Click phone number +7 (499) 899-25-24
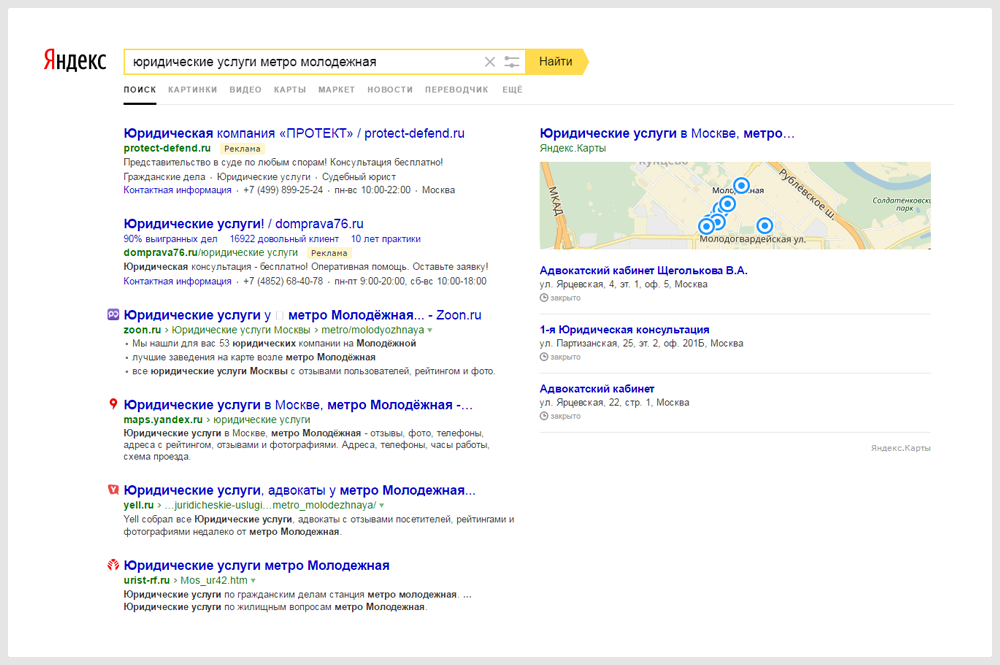 [283, 190]
